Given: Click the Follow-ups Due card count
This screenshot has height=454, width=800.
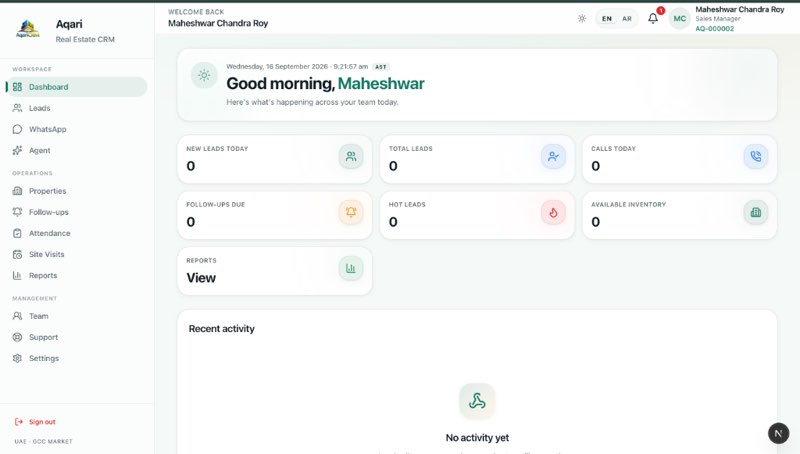Looking at the screenshot, I should 191,222.
